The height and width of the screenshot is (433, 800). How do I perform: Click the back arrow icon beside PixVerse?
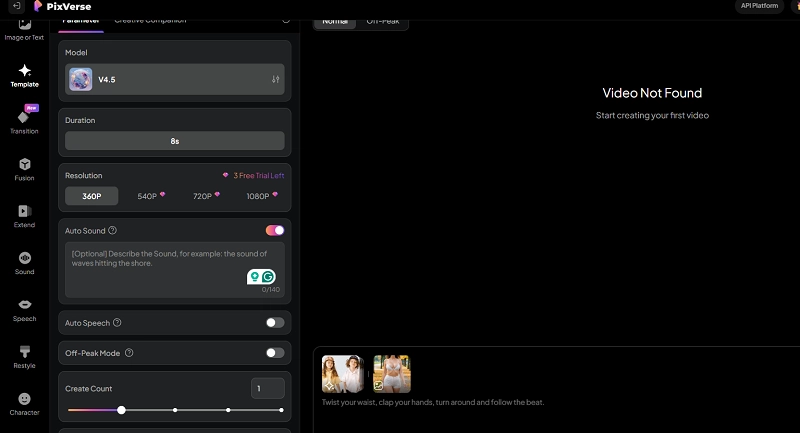click(x=16, y=6)
